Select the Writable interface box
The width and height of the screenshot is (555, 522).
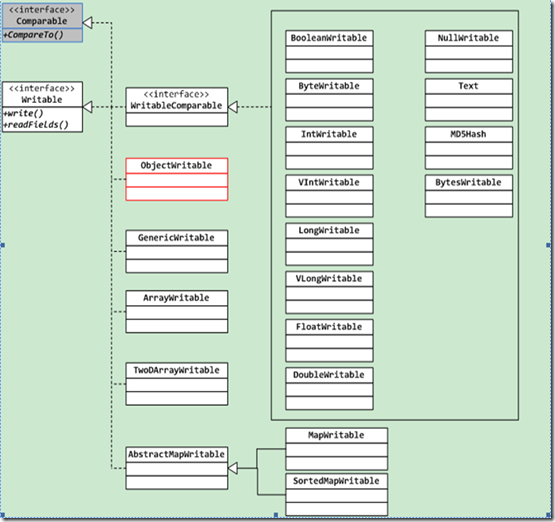tap(42, 107)
